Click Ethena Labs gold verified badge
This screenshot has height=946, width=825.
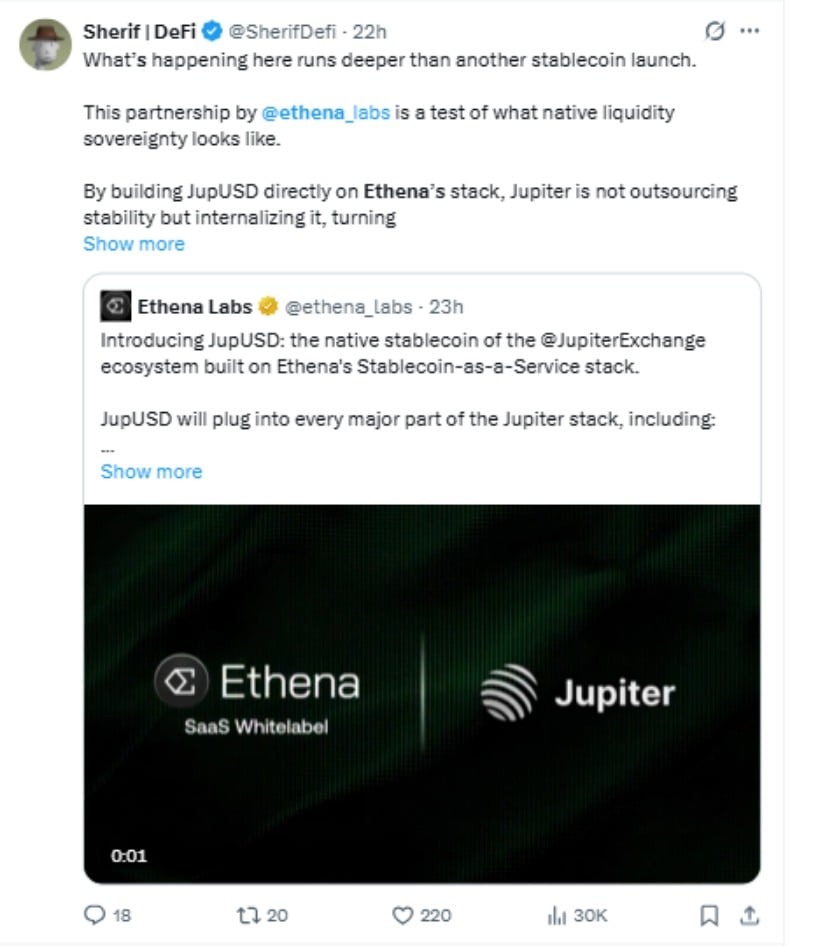(x=268, y=306)
